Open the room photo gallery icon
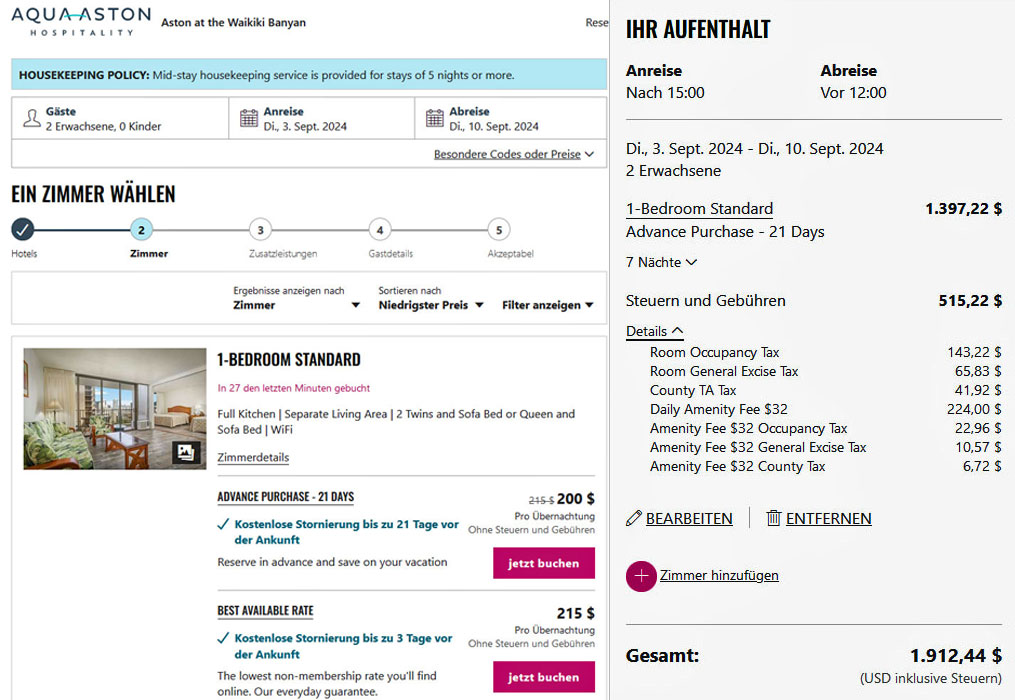 pyautogui.click(x=185, y=453)
